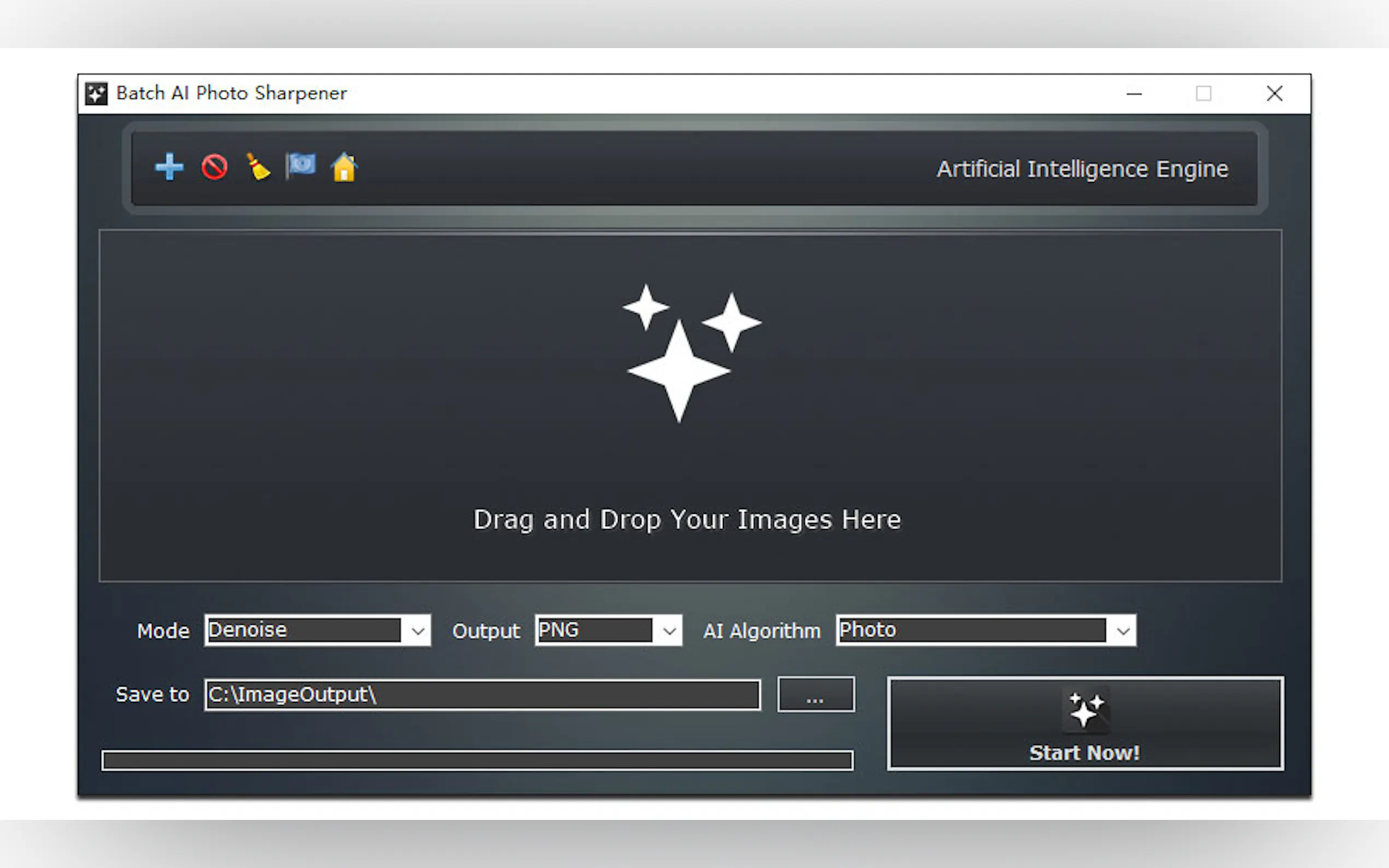
Task: Click the PNG output combo box
Action: click(594, 630)
